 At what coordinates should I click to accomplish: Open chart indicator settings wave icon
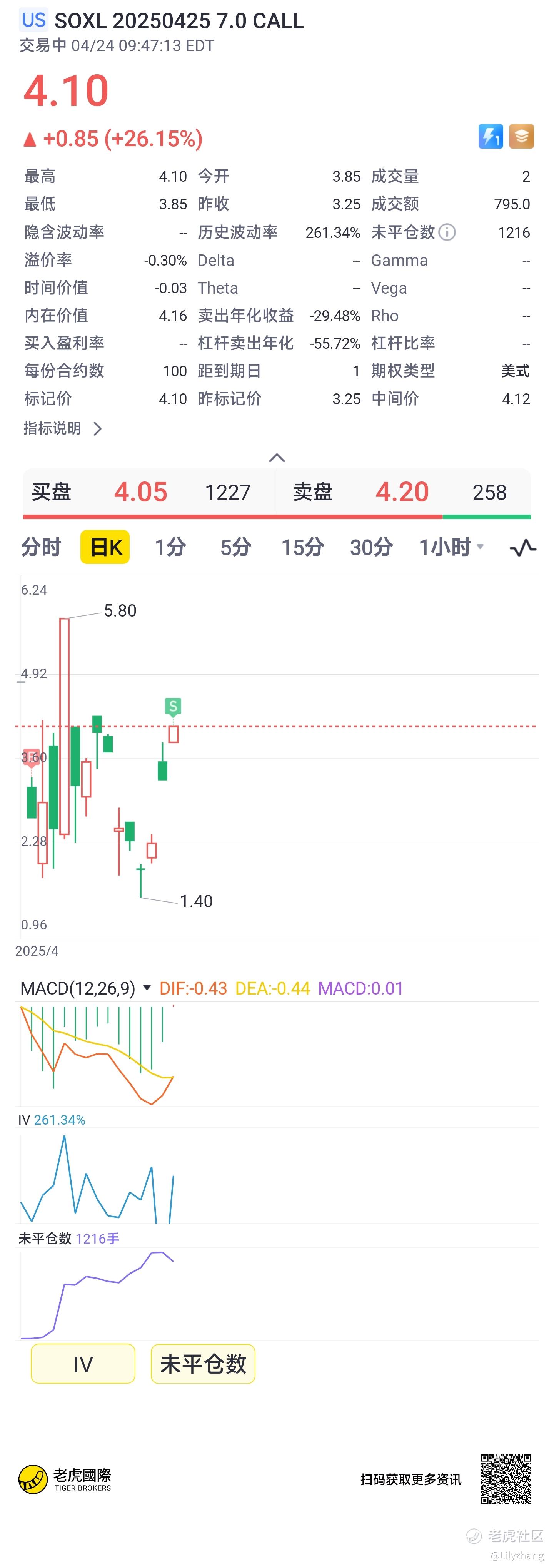coord(522,547)
